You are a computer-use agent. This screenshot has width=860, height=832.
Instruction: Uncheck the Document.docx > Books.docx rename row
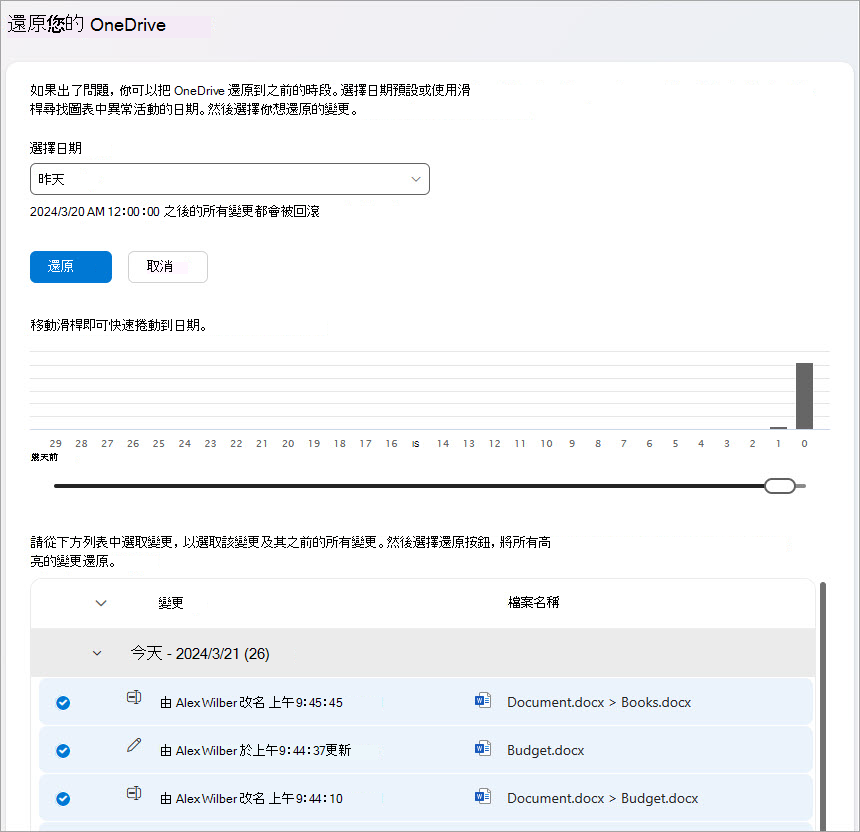tap(63, 703)
